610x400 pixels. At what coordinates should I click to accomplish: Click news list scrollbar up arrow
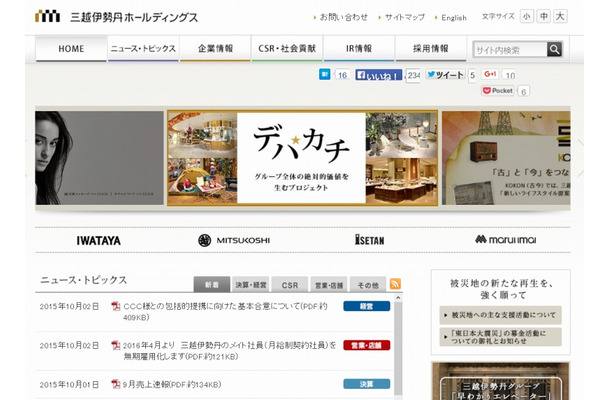[x=398, y=298]
